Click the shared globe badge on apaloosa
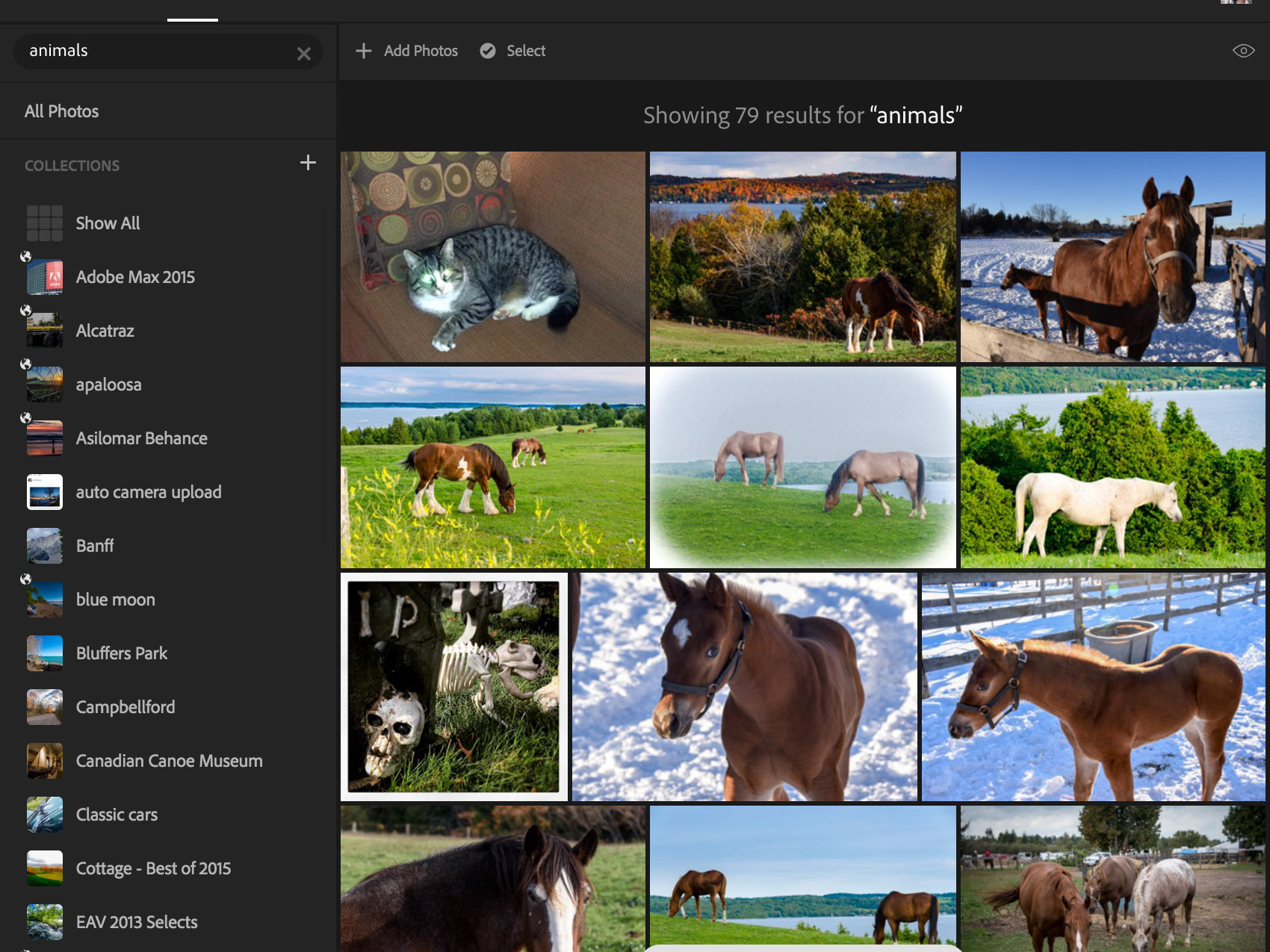Viewport: 1270px width, 952px height. [25, 364]
